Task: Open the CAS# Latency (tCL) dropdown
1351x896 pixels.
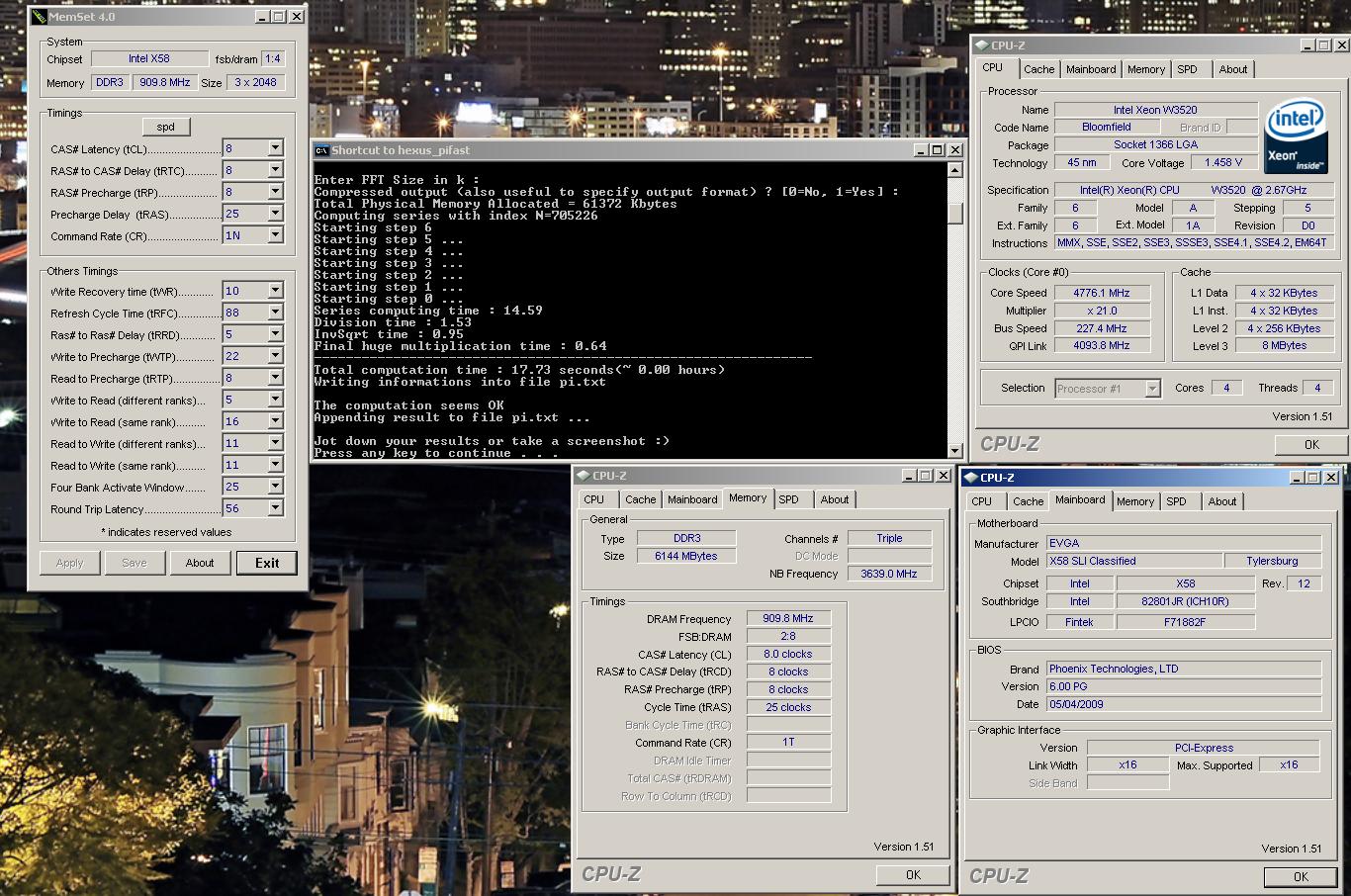Action: (x=275, y=148)
